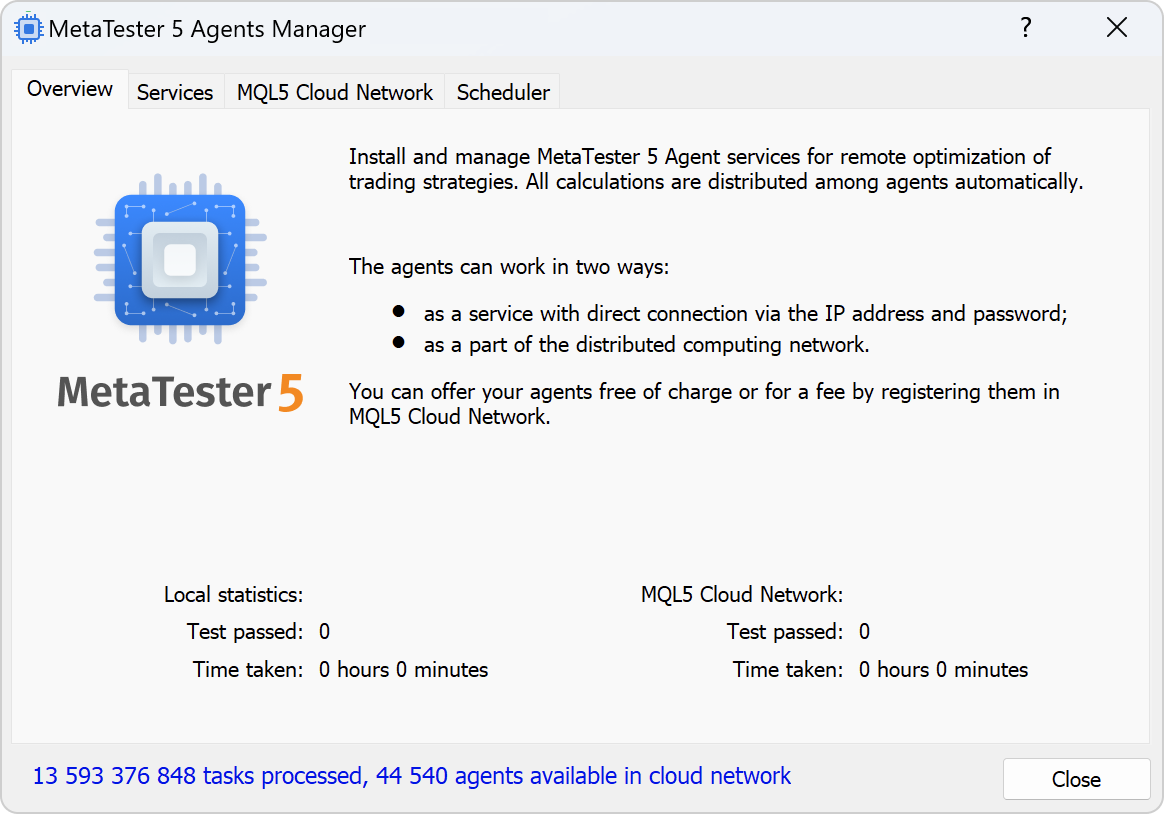This screenshot has height=814, width=1164.
Task: Open the Services tab
Action: click(x=175, y=93)
